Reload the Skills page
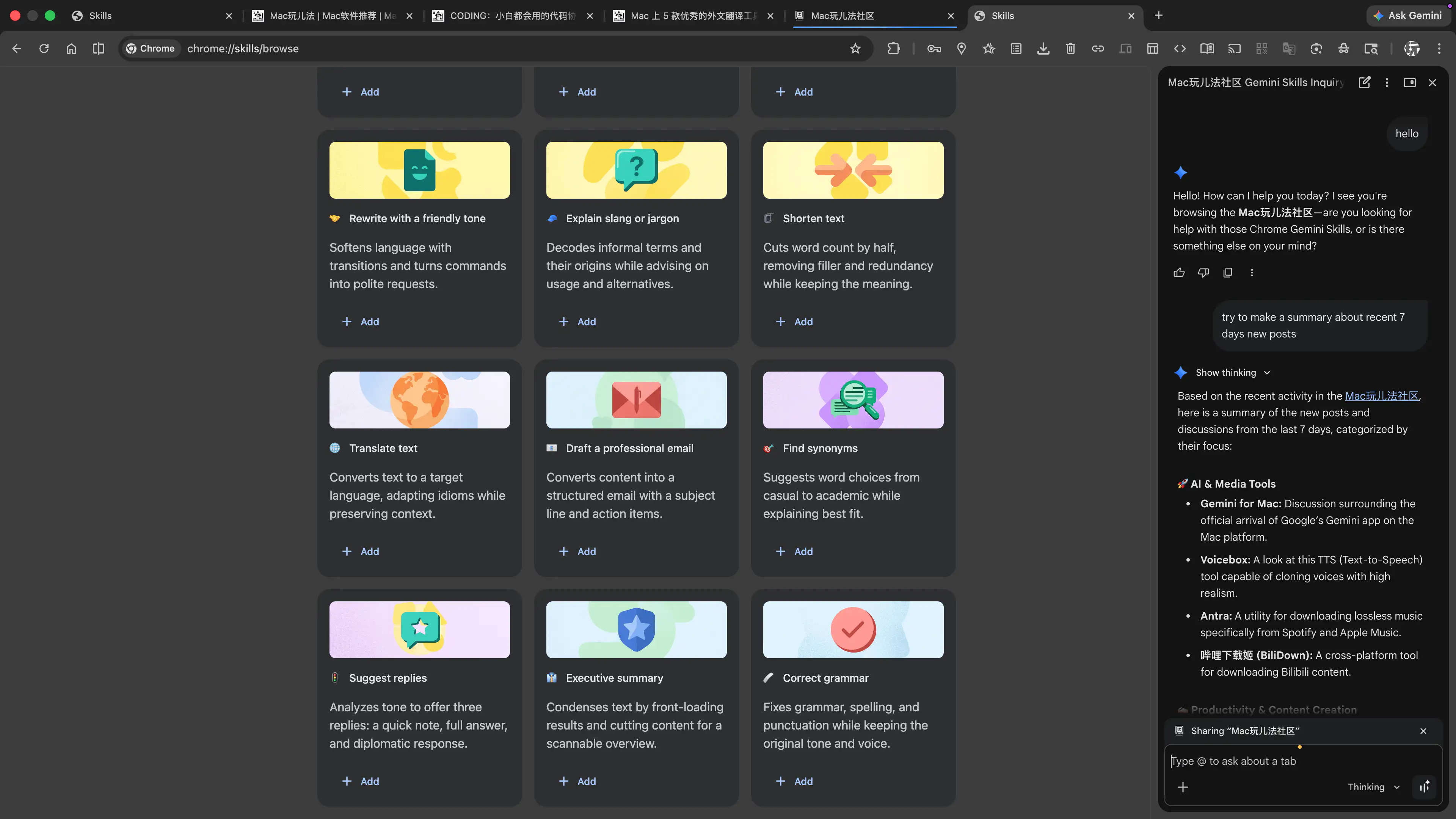The image size is (1456, 819). point(44,49)
